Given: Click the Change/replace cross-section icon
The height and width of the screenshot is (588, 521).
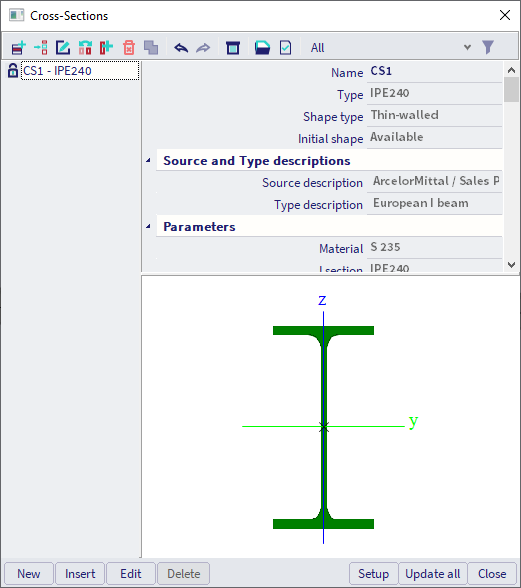Looking at the screenshot, I should click(85, 48).
